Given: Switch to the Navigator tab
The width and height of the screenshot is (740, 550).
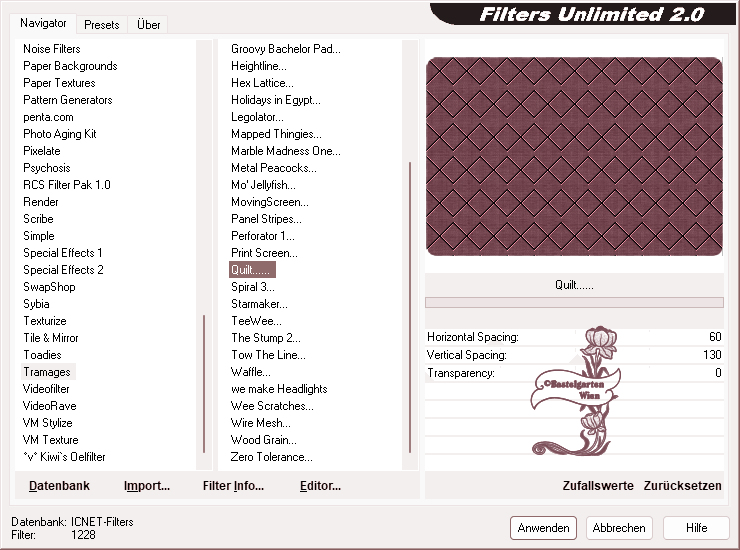Looking at the screenshot, I should click(43, 23).
